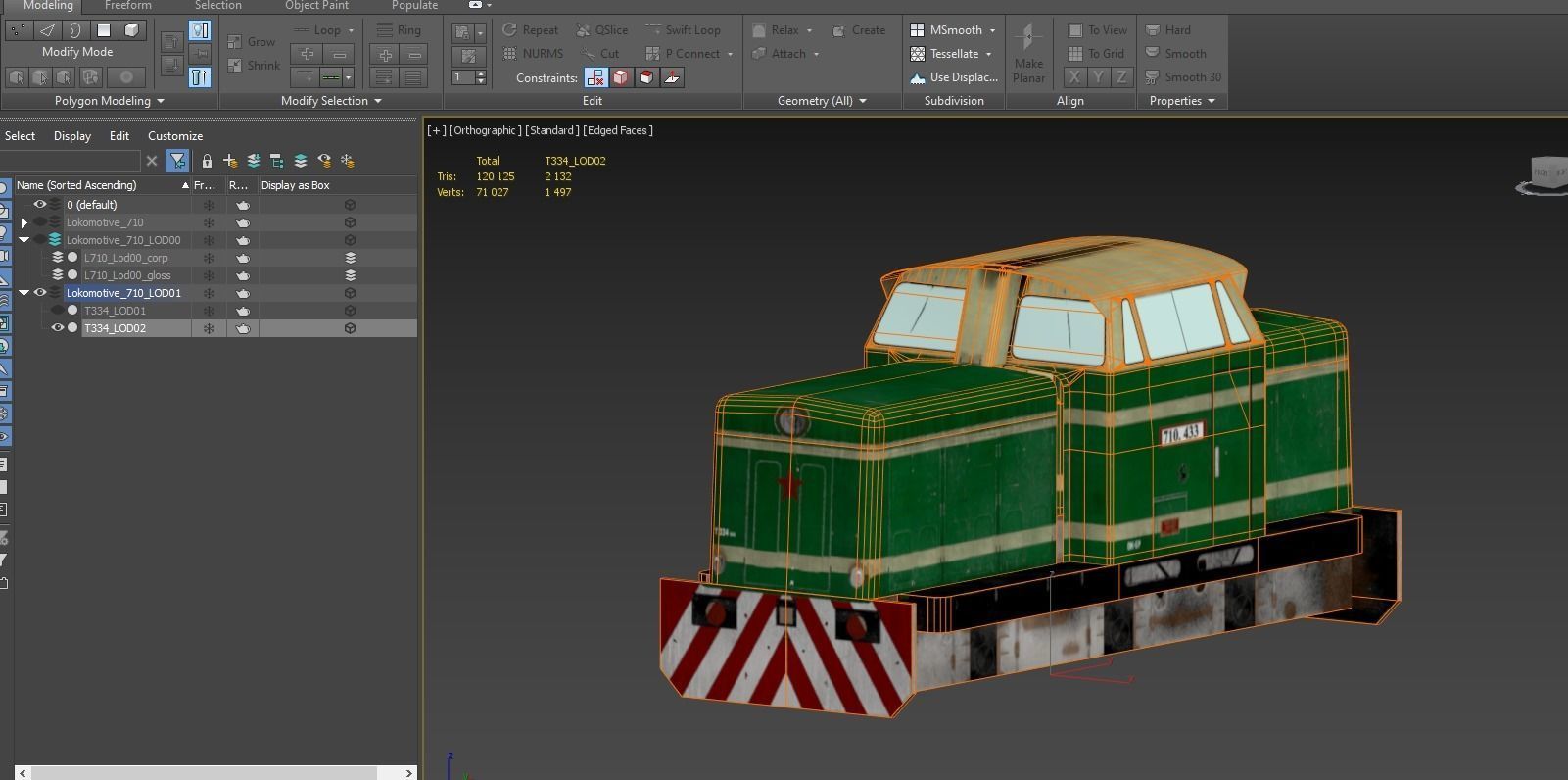Toggle Show End Result lightbulb button
The height and width of the screenshot is (780, 1568).
click(200, 30)
